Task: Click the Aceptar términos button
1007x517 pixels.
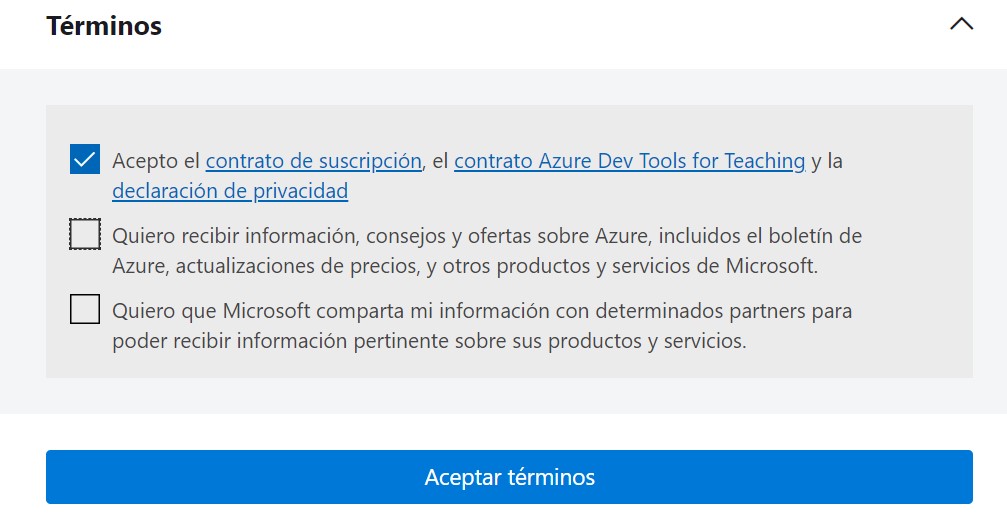Action: tap(509, 477)
